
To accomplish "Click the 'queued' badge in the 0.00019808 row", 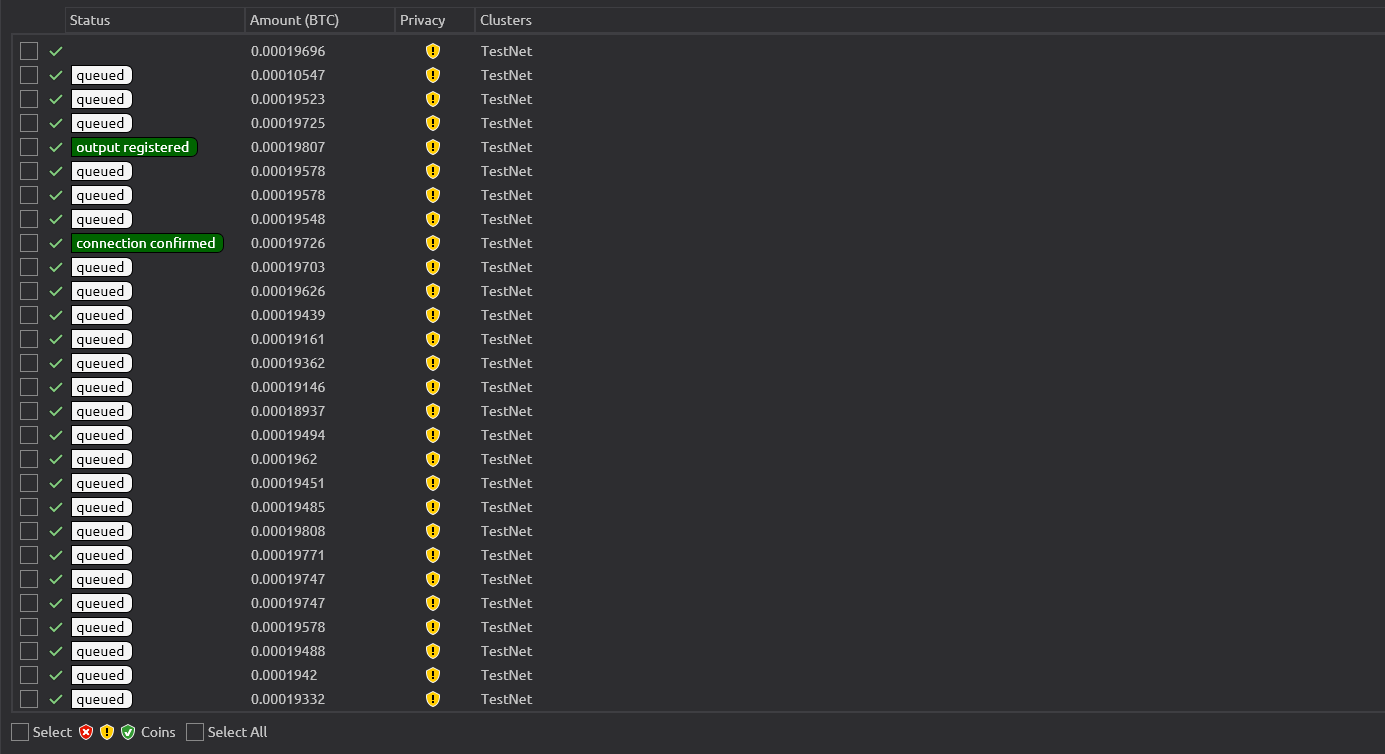I will [102, 531].
